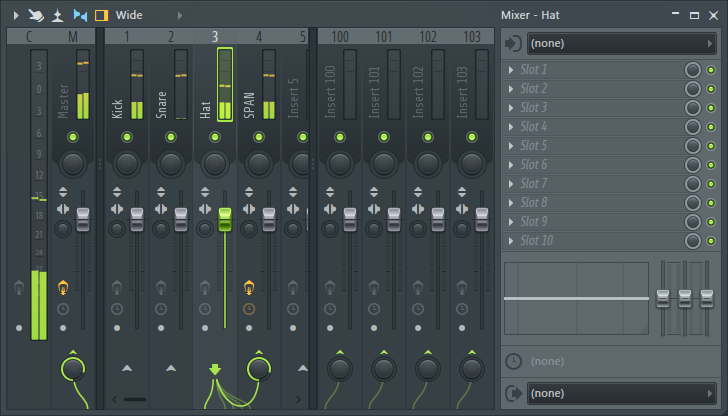This screenshot has width=728, height=416.
Task: Route to Kick via its up arrow
Action: tap(127, 368)
